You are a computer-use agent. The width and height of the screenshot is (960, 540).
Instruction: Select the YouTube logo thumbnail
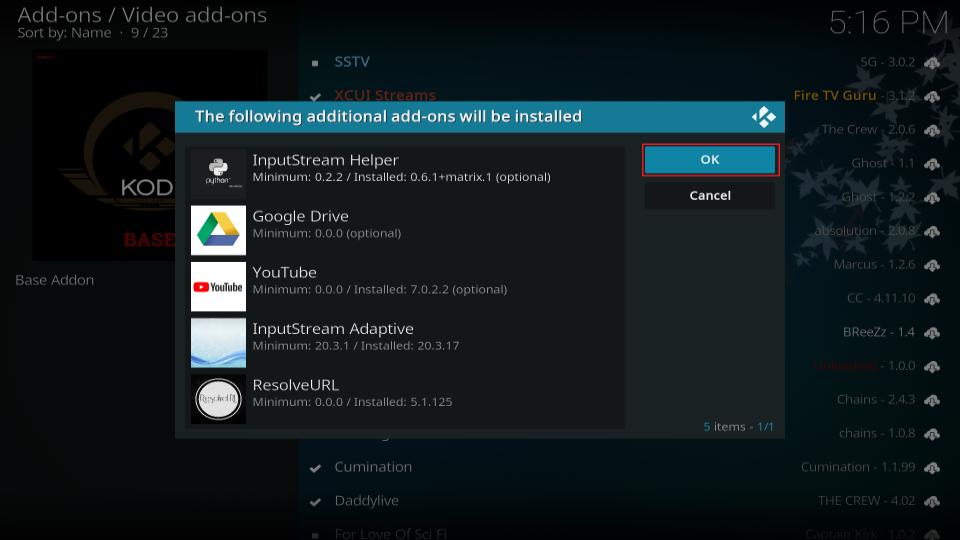pyautogui.click(x=218, y=287)
